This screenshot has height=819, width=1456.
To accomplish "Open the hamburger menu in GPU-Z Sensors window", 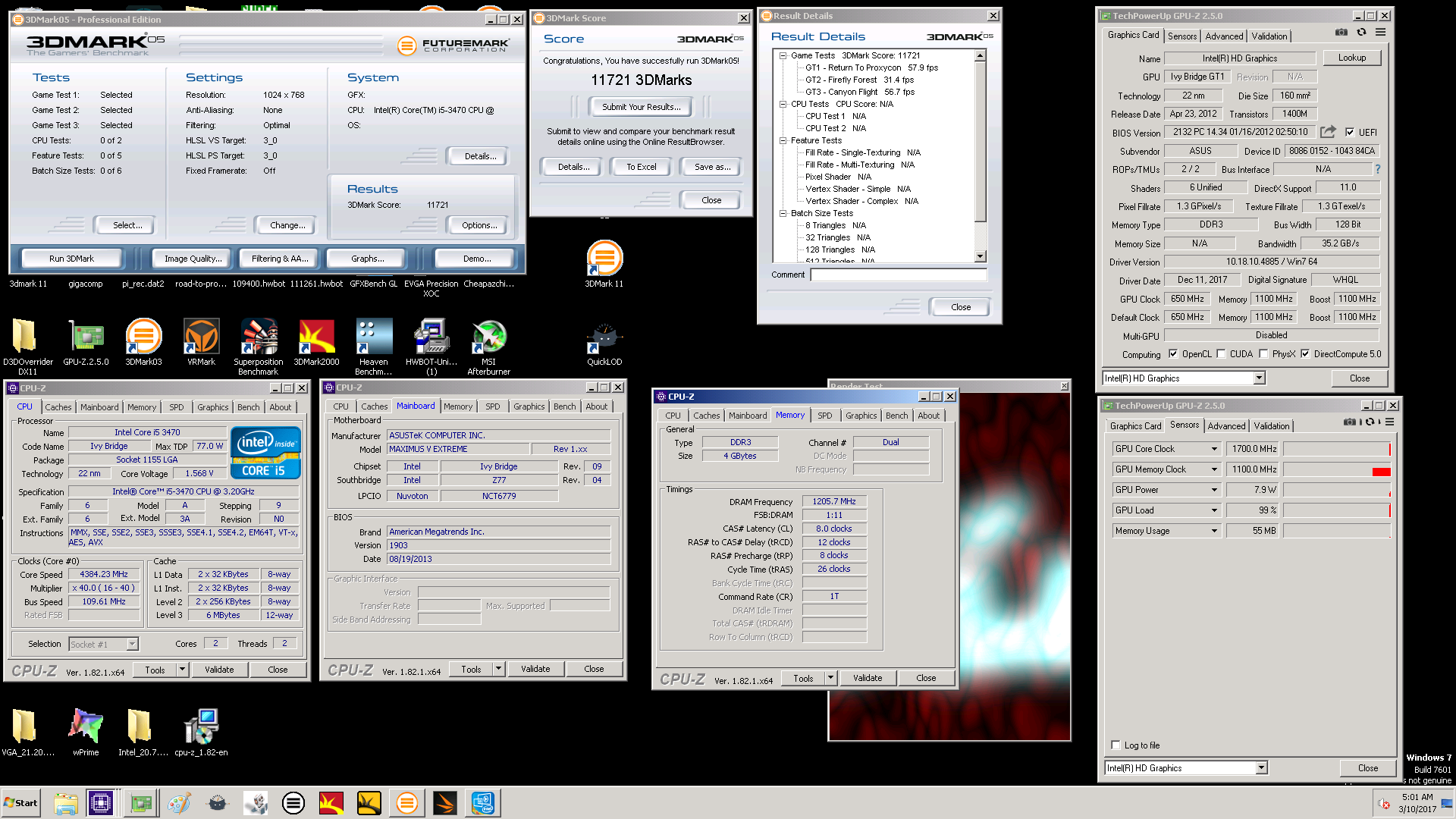I will click(1390, 422).
